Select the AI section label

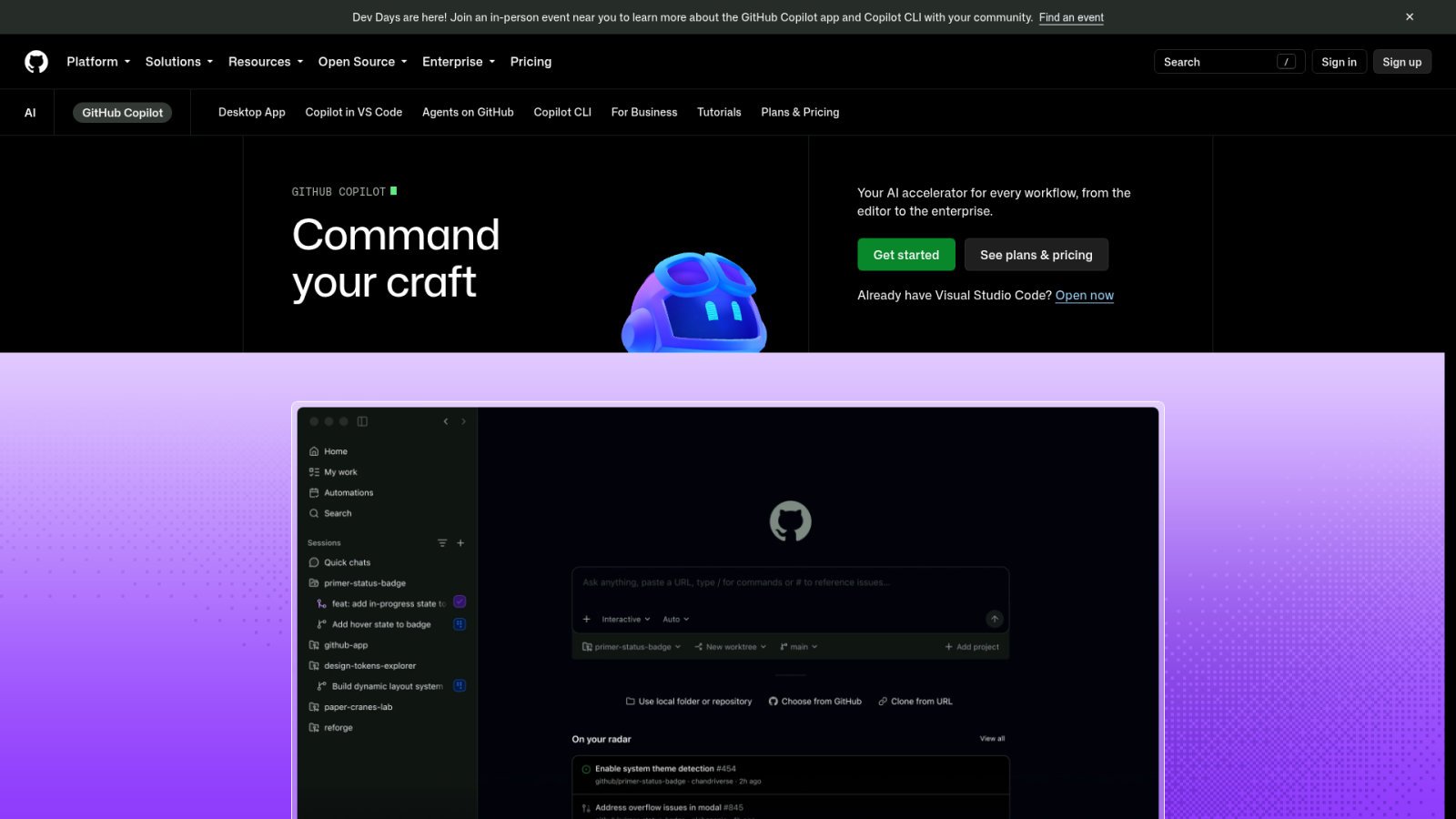pos(30,113)
